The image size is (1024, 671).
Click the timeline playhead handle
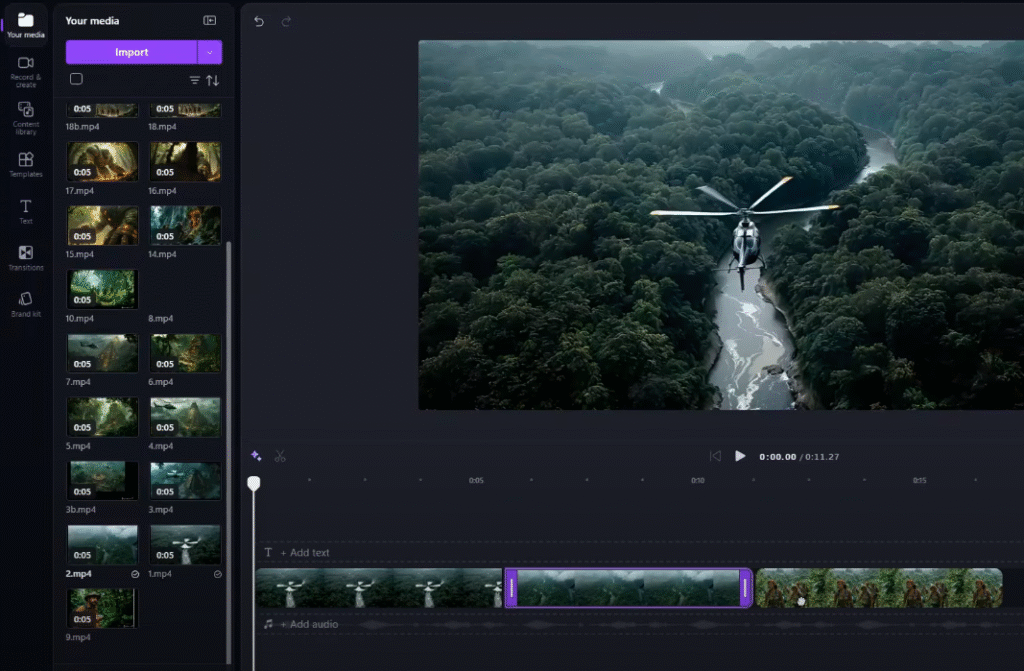coord(253,483)
